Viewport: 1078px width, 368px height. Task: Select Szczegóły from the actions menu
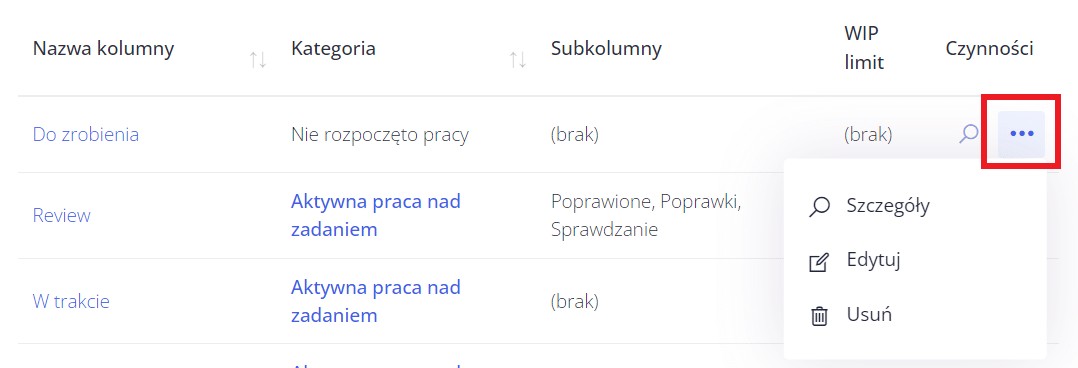point(889,205)
